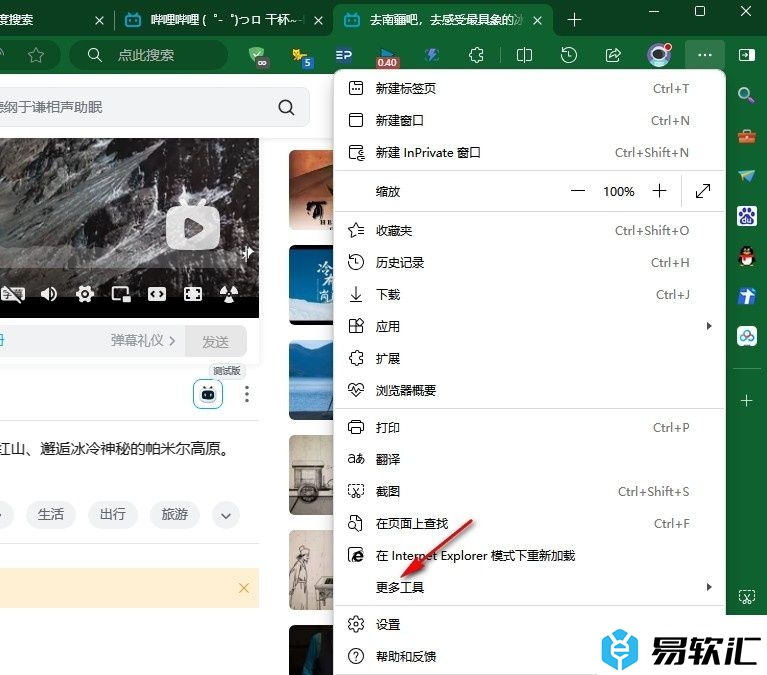Open sidebar search magnifier icon
The width and height of the screenshot is (767, 675).
[x=746, y=95]
